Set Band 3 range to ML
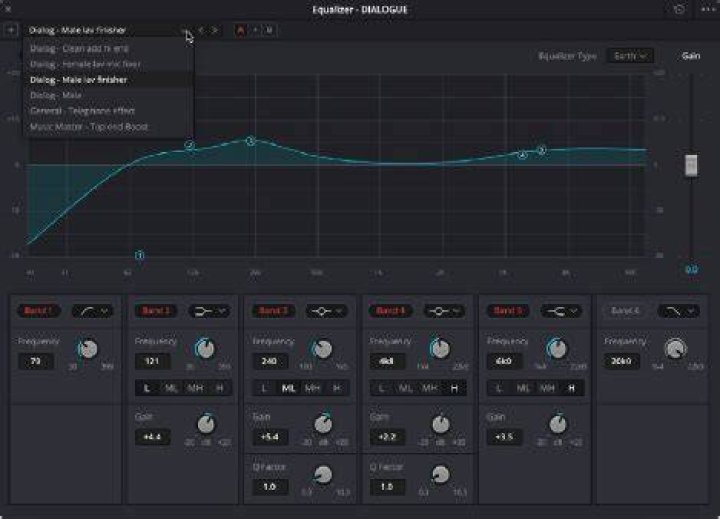720x519 pixels. tap(288, 388)
